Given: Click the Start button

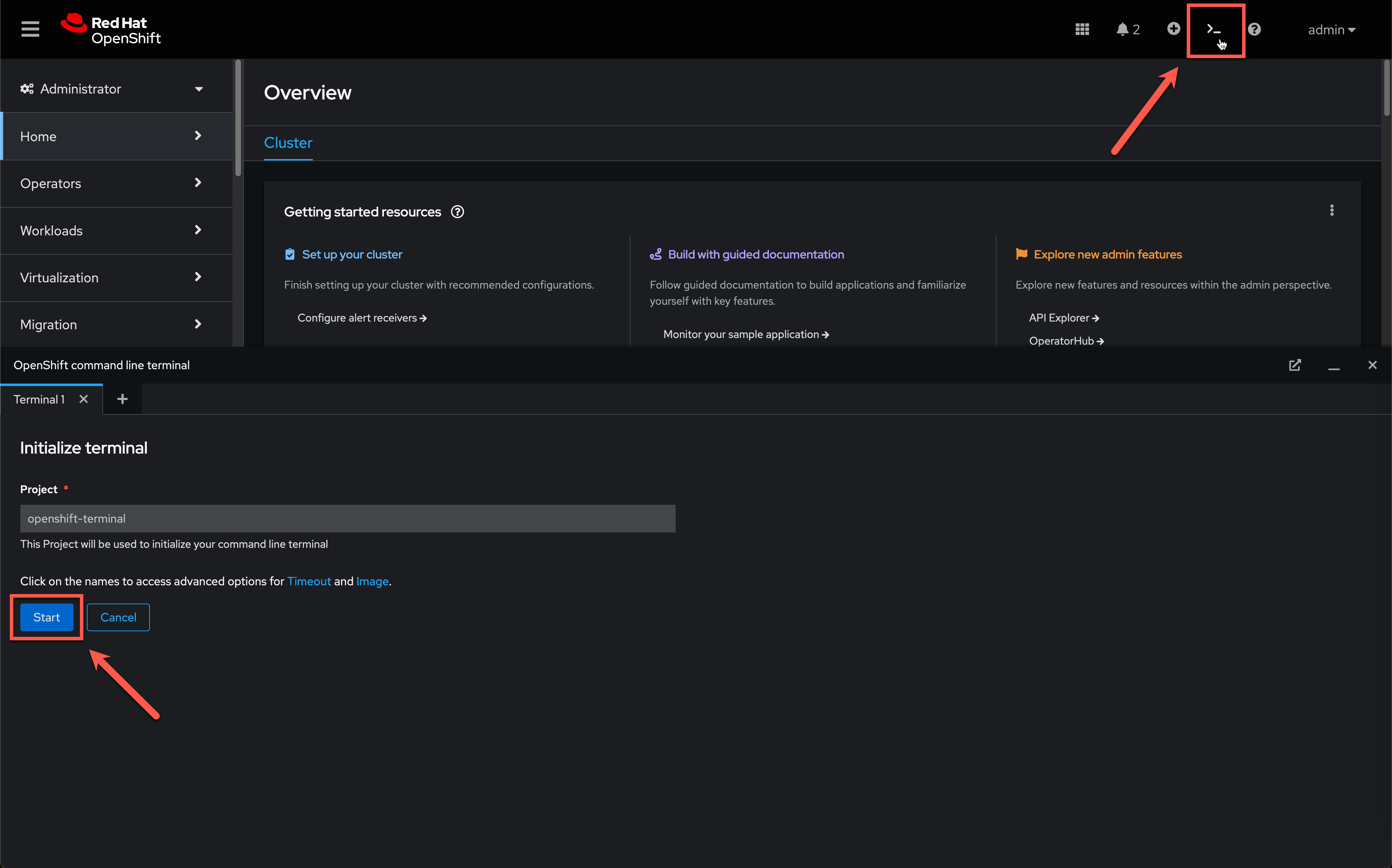Looking at the screenshot, I should tap(47, 617).
